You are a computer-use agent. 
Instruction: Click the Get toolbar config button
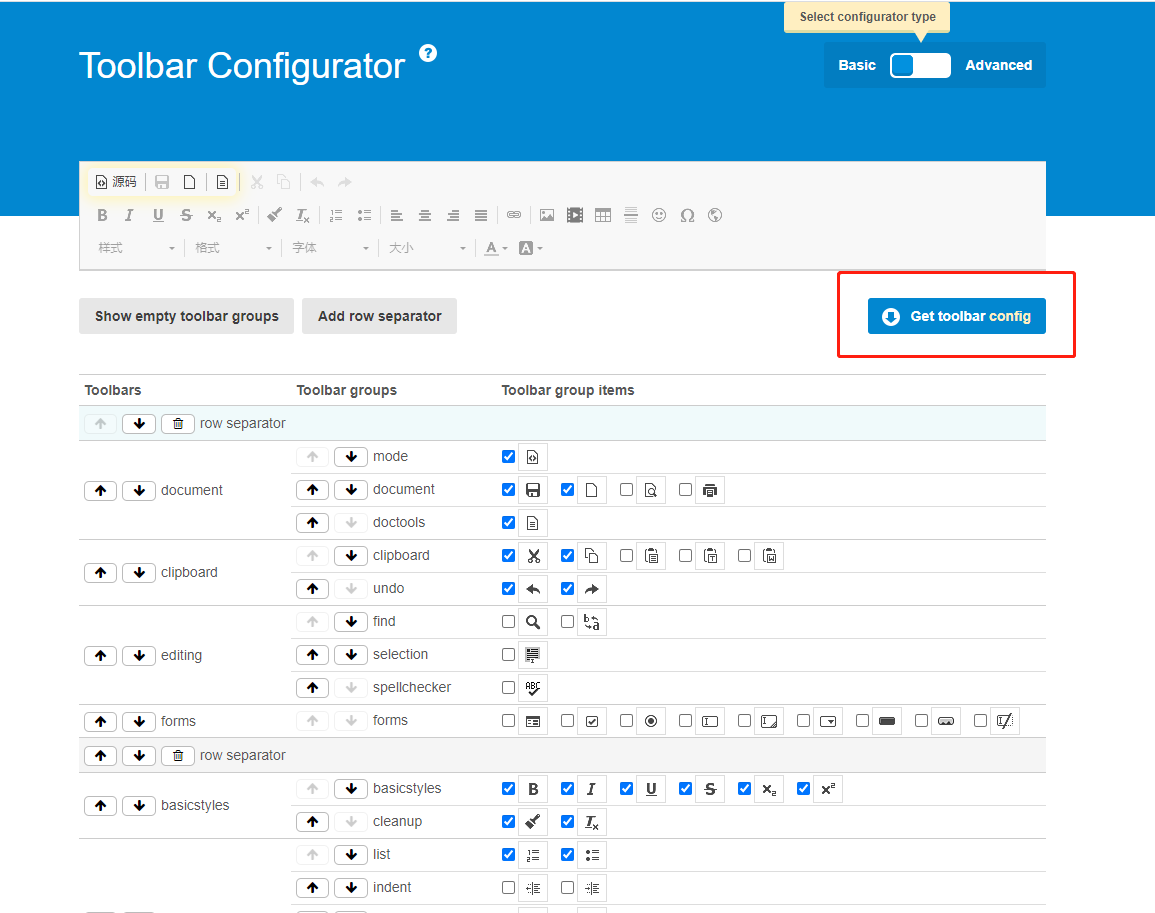pos(956,315)
